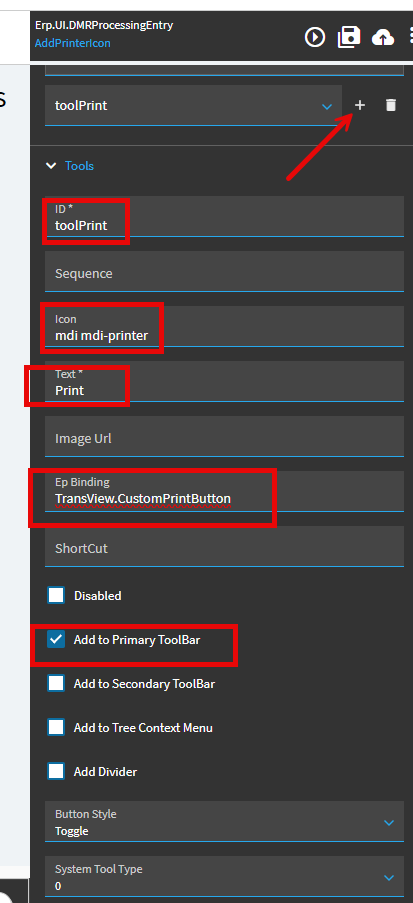Uncheck Add to Primary ToolBar

(x=56, y=640)
